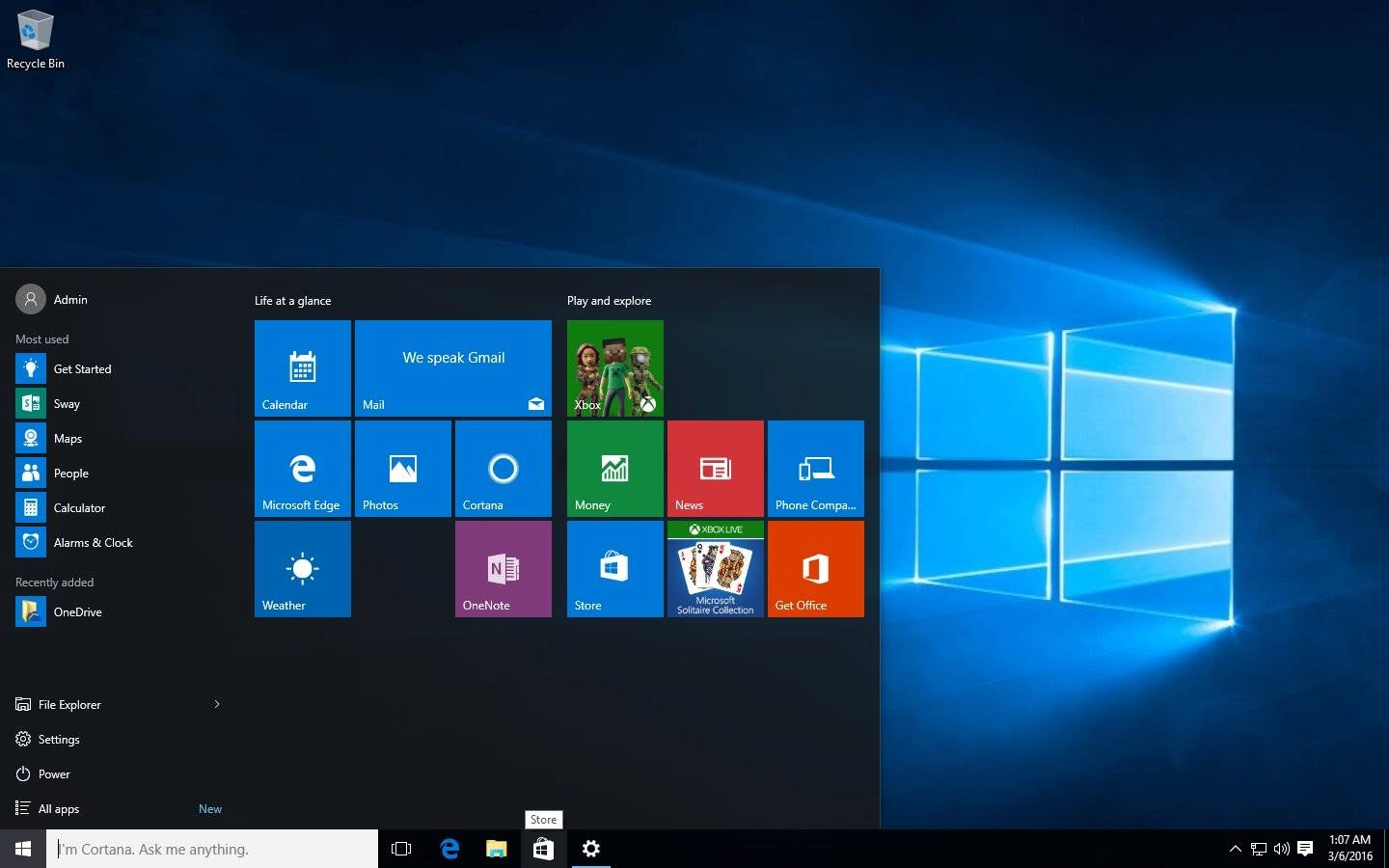Expand File Explorer jump list arrow

(217, 704)
